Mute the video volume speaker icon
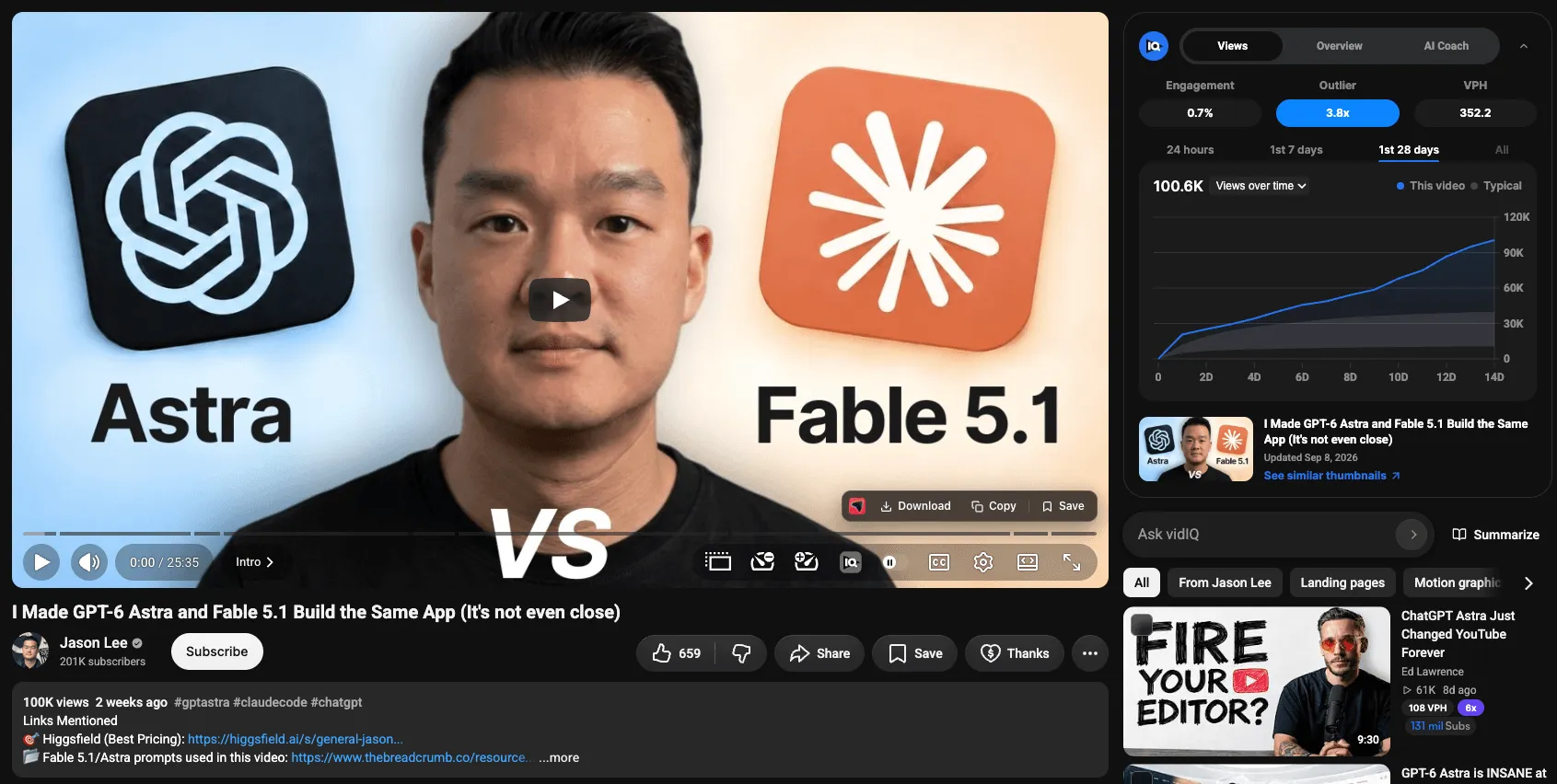1557x784 pixels. click(89, 562)
